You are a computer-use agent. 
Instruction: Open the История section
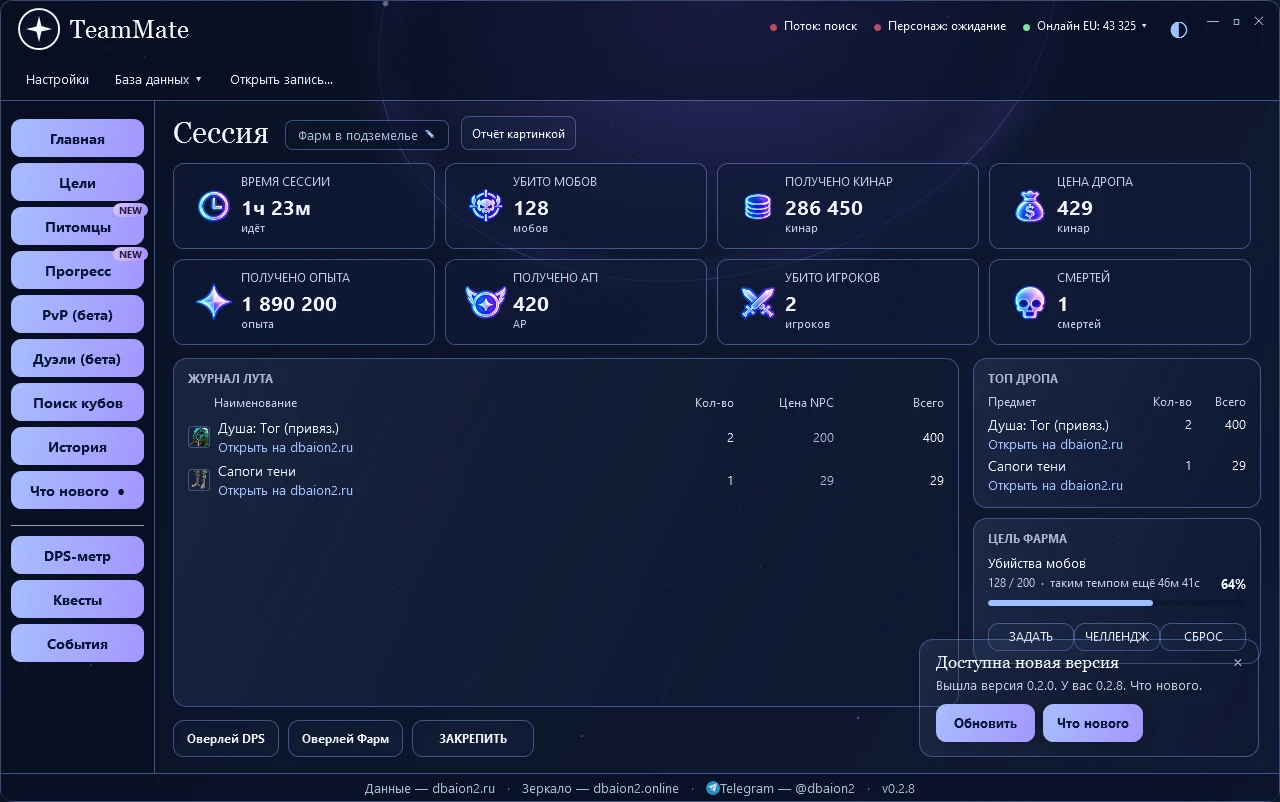point(77,447)
